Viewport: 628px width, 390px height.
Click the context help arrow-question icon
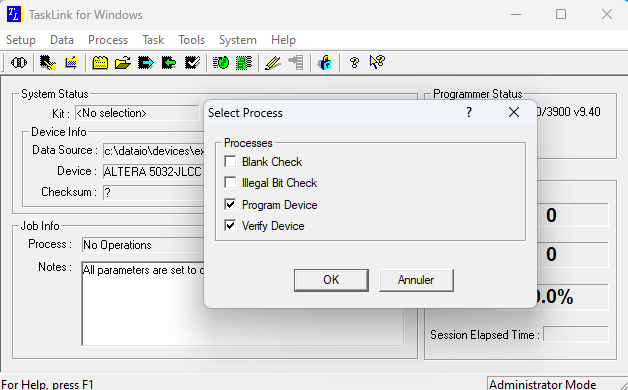point(377,62)
